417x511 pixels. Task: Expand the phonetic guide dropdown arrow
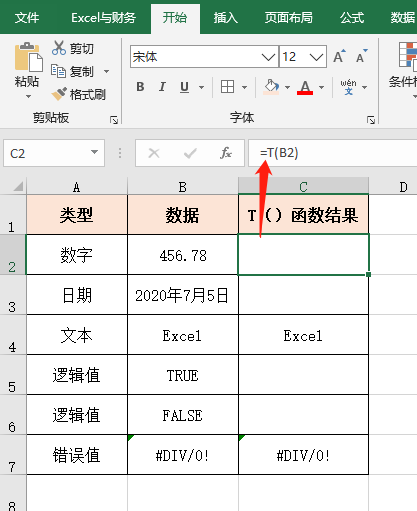coord(364,87)
